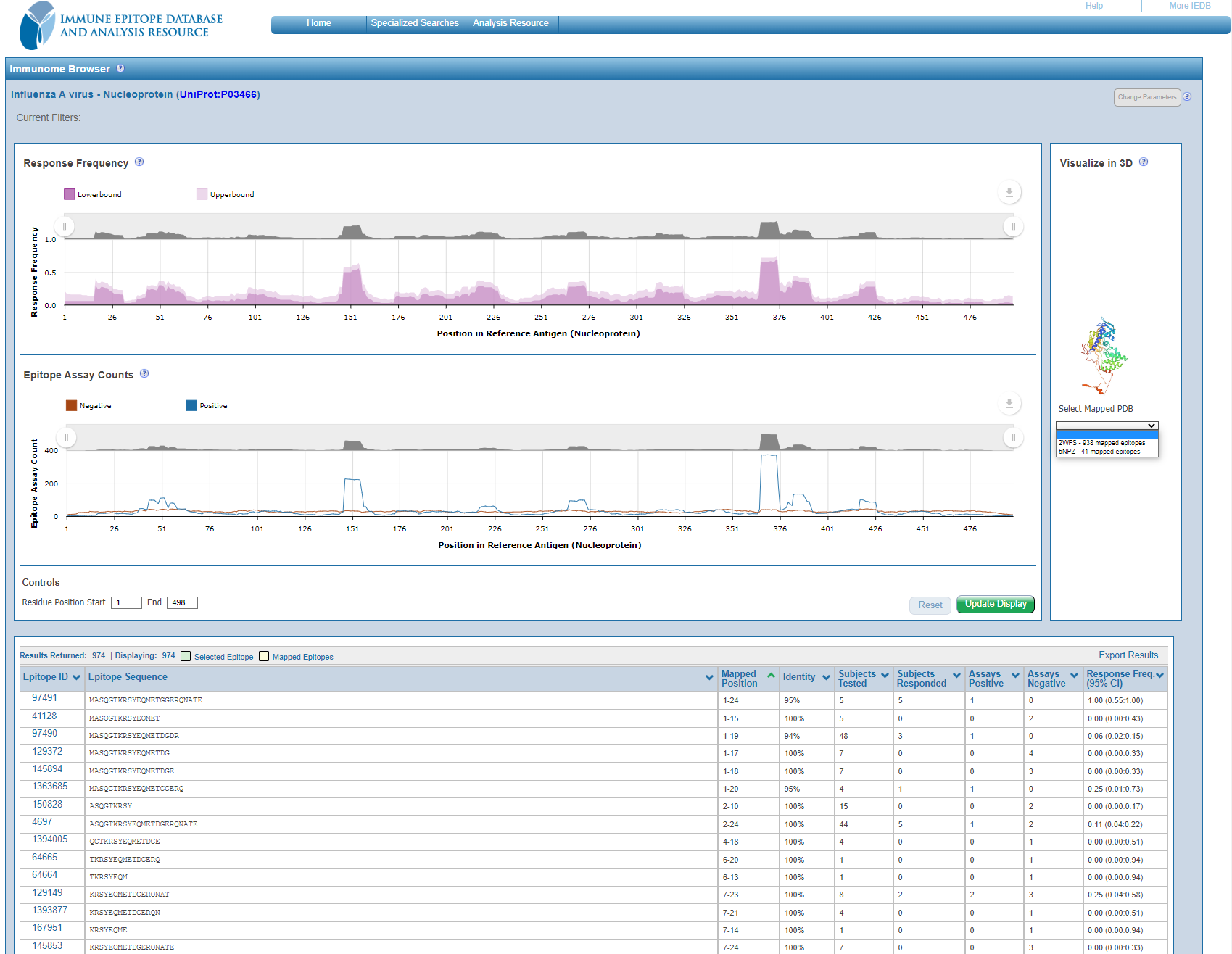Open Identity column dropdown arrow
The height and width of the screenshot is (954, 1232).
(826, 678)
